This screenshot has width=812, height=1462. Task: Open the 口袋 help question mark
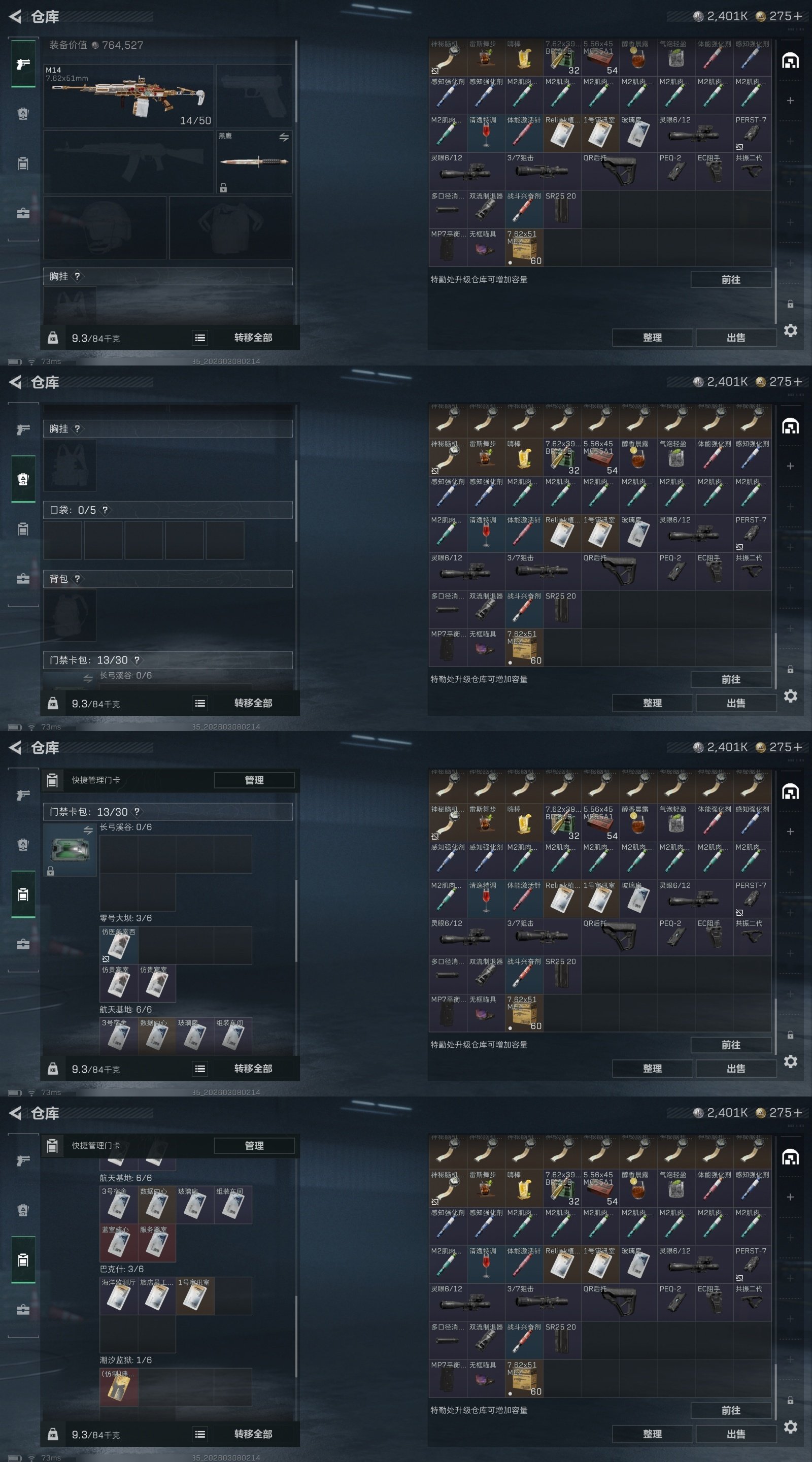pos(105,510)
